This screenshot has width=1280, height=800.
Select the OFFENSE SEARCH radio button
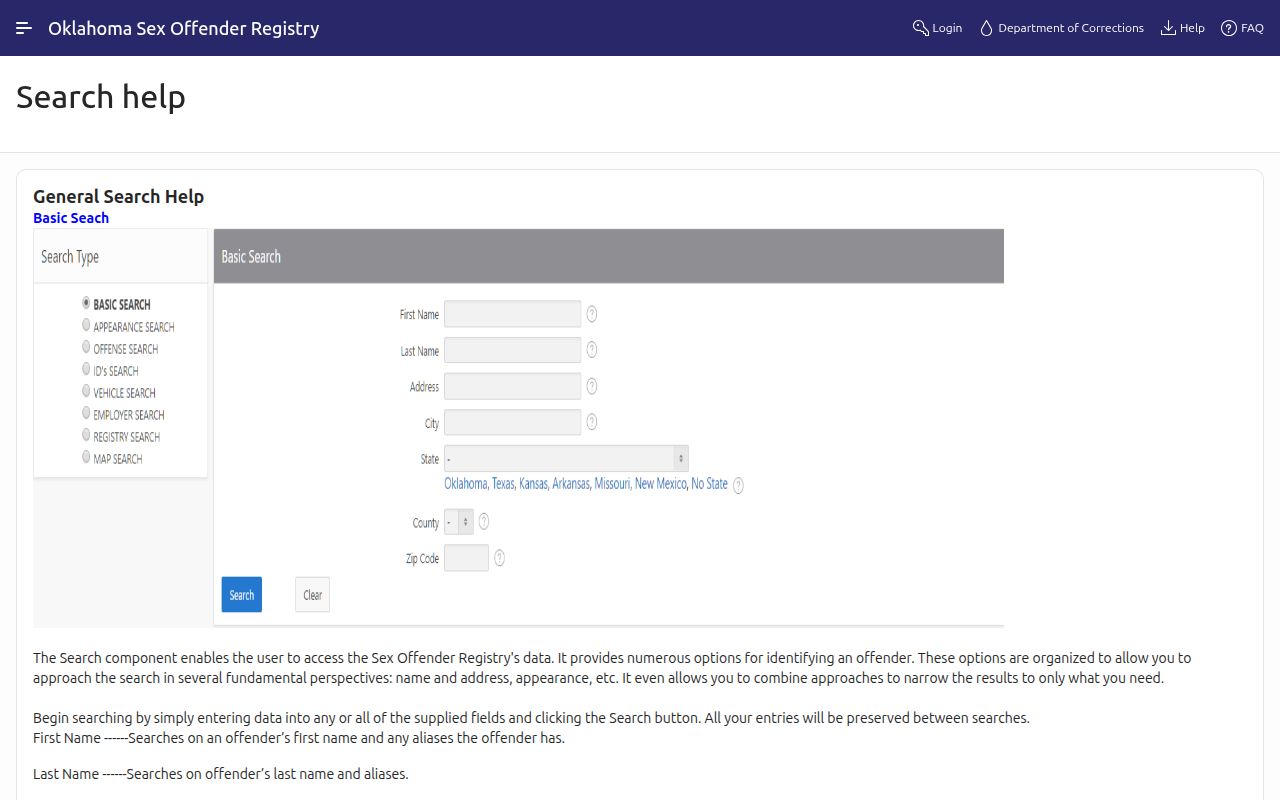point(86,347)
